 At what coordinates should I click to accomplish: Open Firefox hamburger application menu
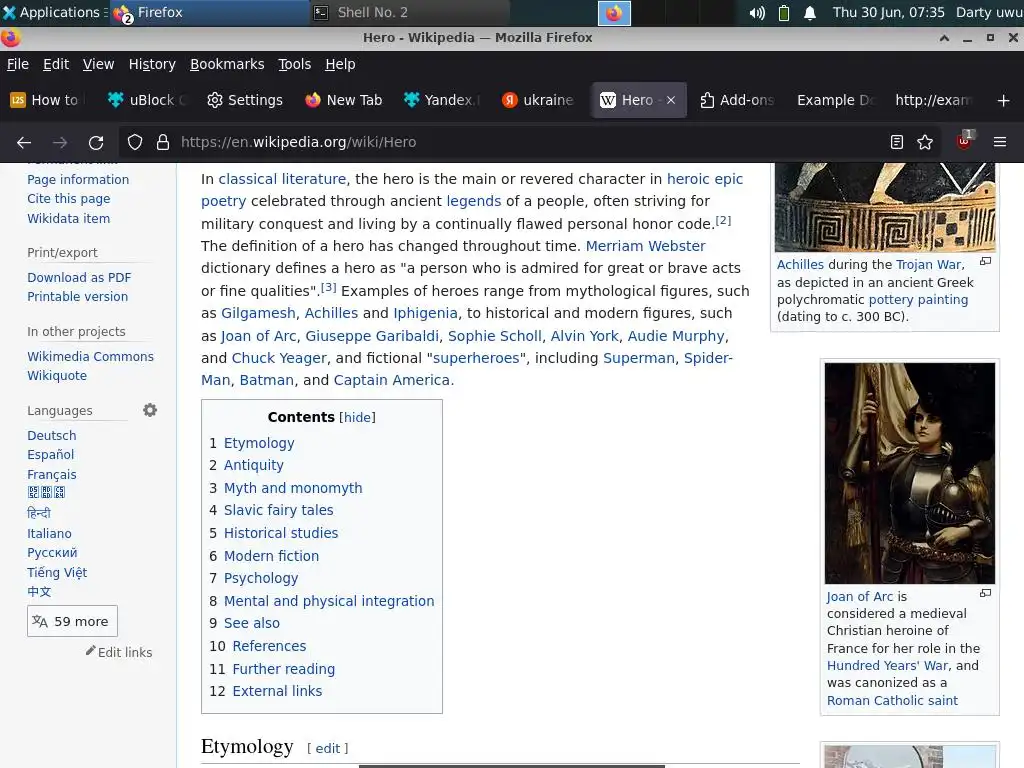[1000, 142]
